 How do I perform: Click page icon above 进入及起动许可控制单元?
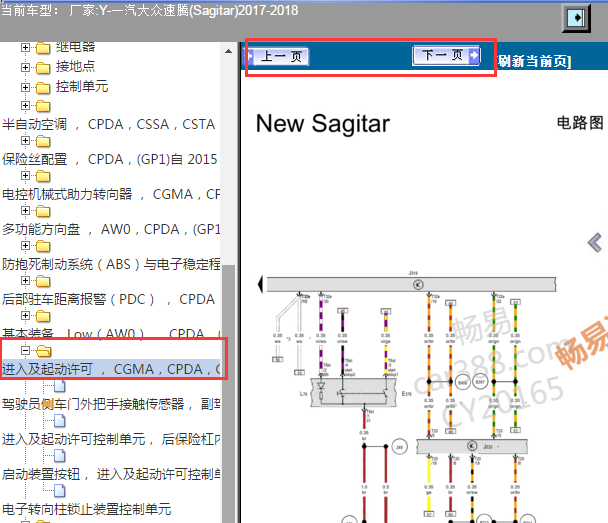point(59,421)
